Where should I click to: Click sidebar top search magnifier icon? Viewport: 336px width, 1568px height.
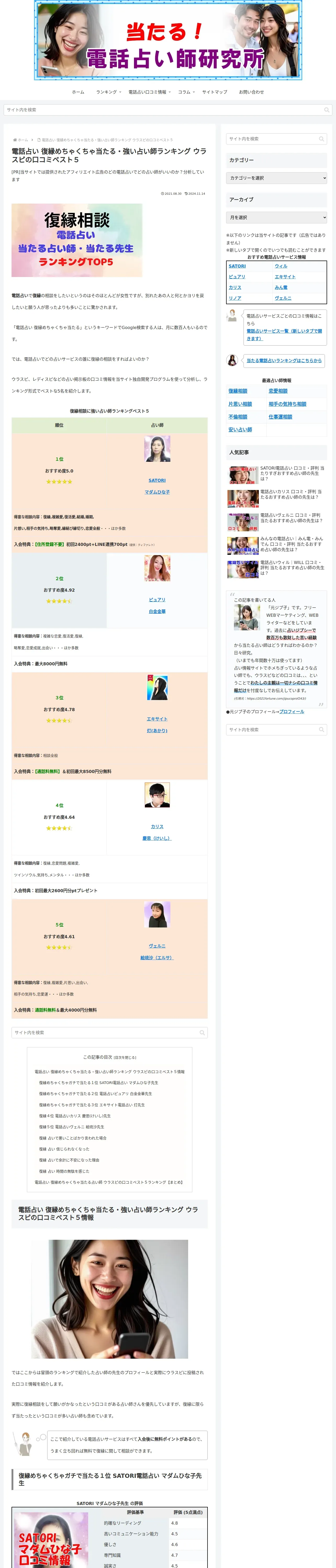point(321,139)
